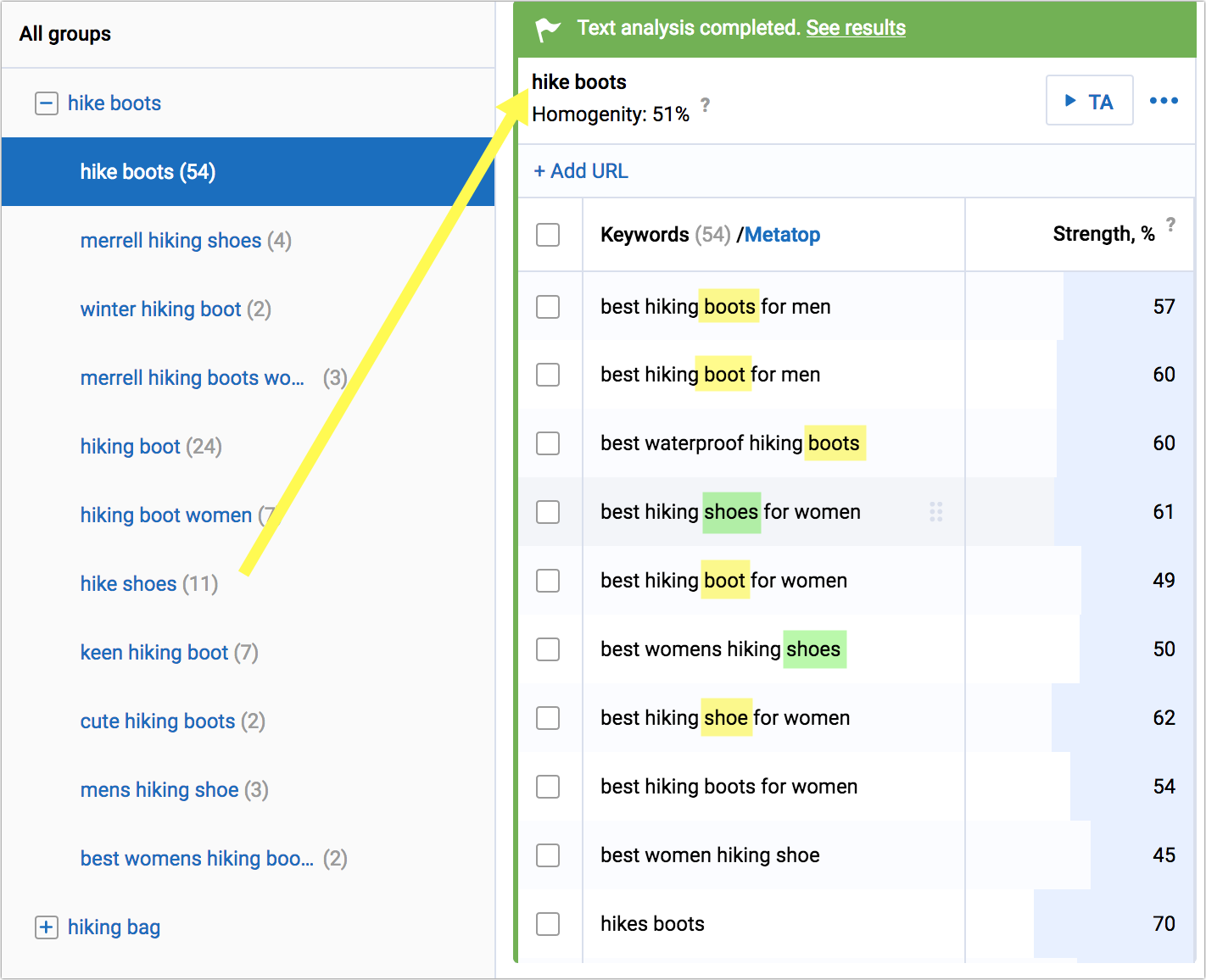Click strength value 57
The image size is (1206, 980).
click(1164, 307)
